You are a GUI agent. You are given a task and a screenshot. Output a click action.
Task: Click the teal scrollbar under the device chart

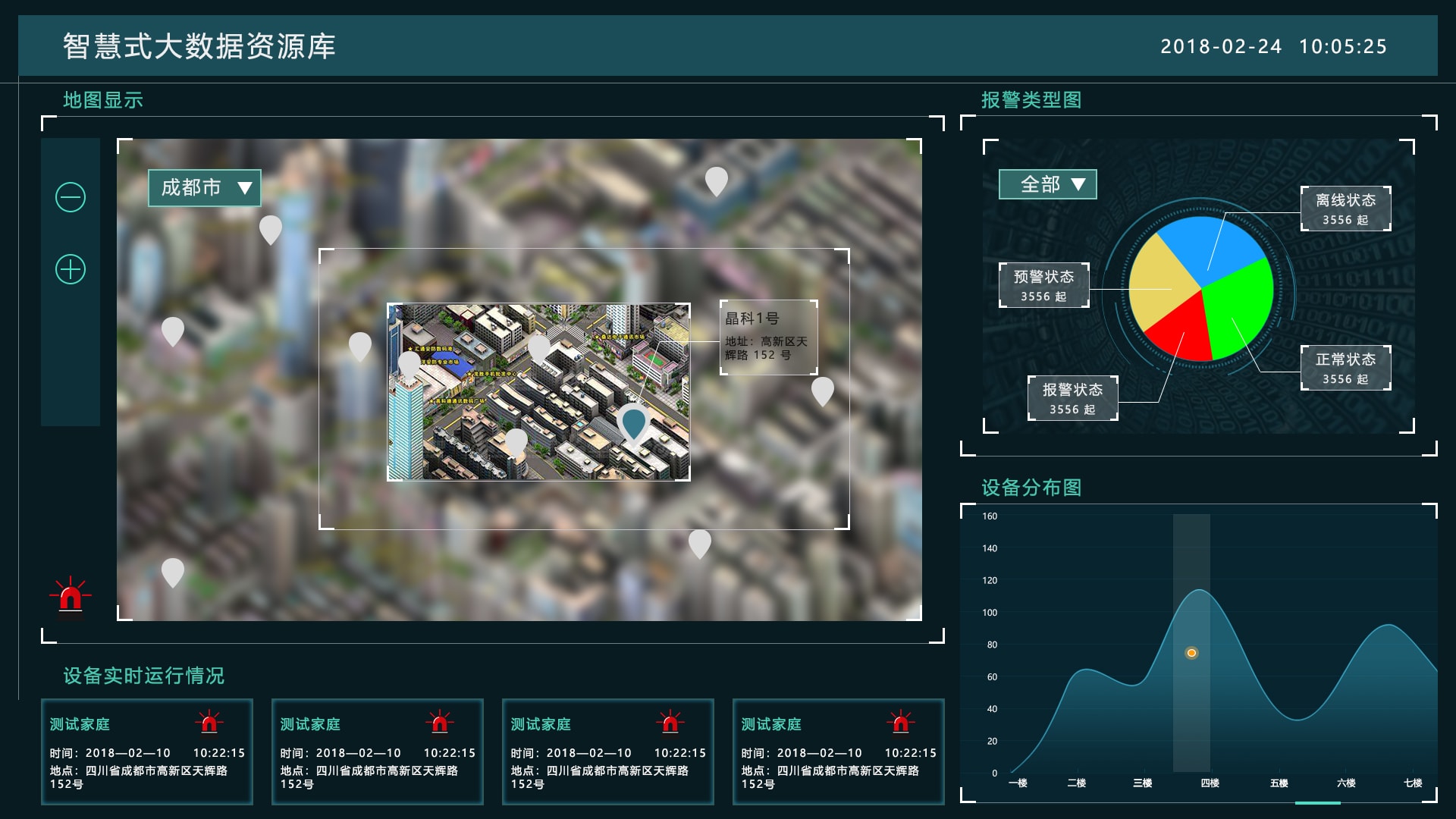1318,802
